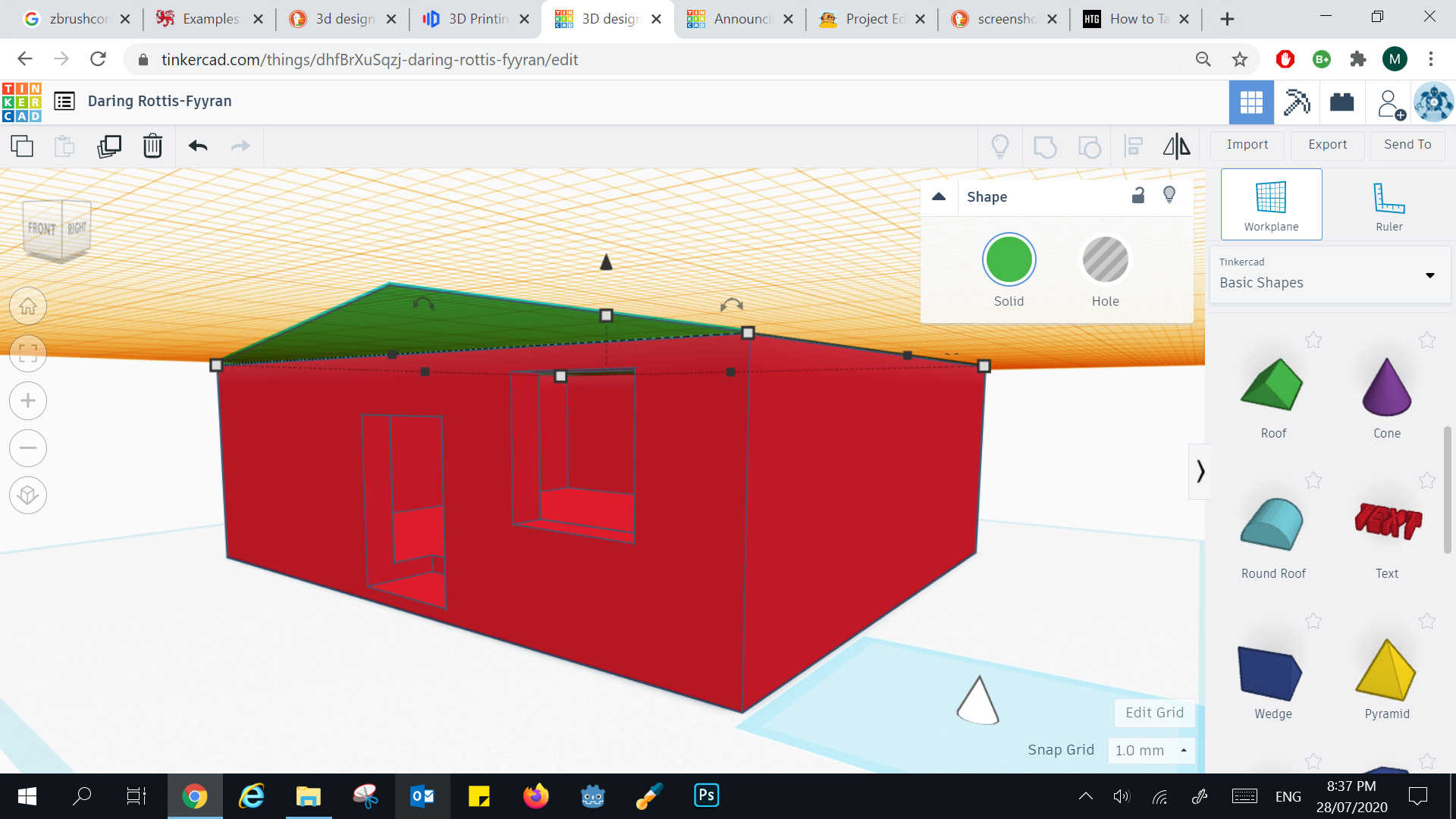Select Solid mode in the Shape panel
The image size is (1456, 819).
point(1009,259)
